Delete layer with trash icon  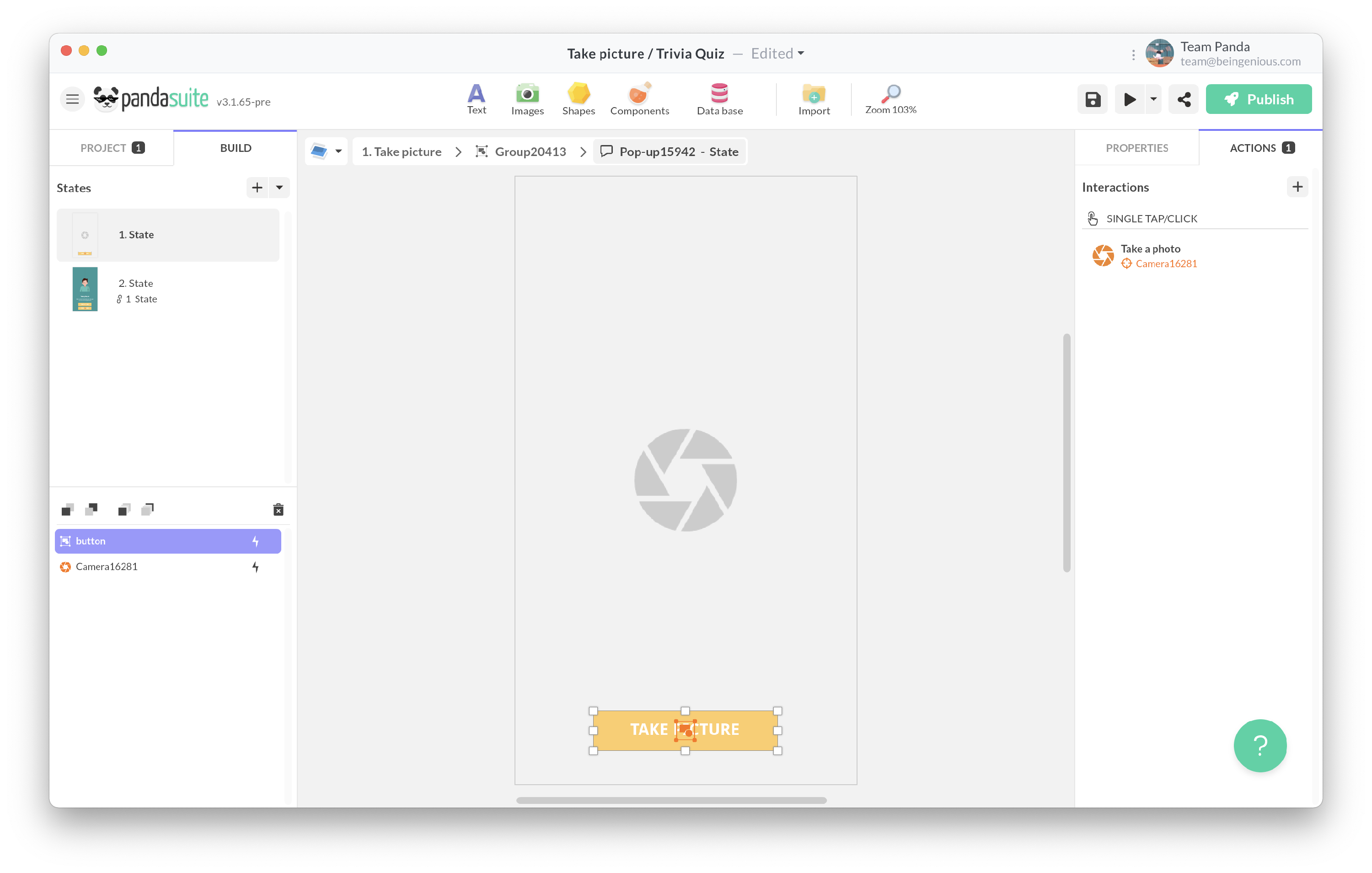point(278,510)
